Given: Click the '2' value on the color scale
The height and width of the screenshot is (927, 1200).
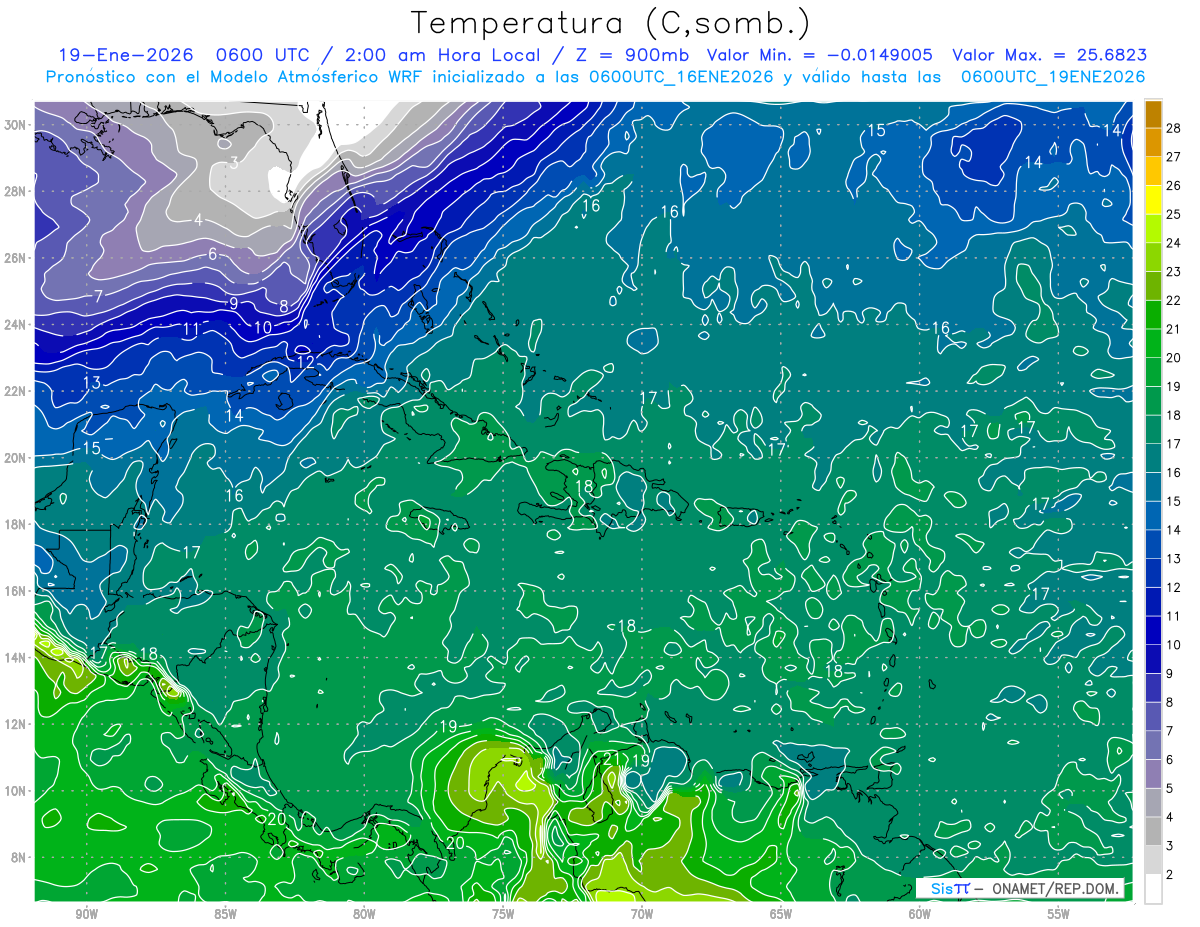Looking at the screenshot, I should pos(1170,875).
